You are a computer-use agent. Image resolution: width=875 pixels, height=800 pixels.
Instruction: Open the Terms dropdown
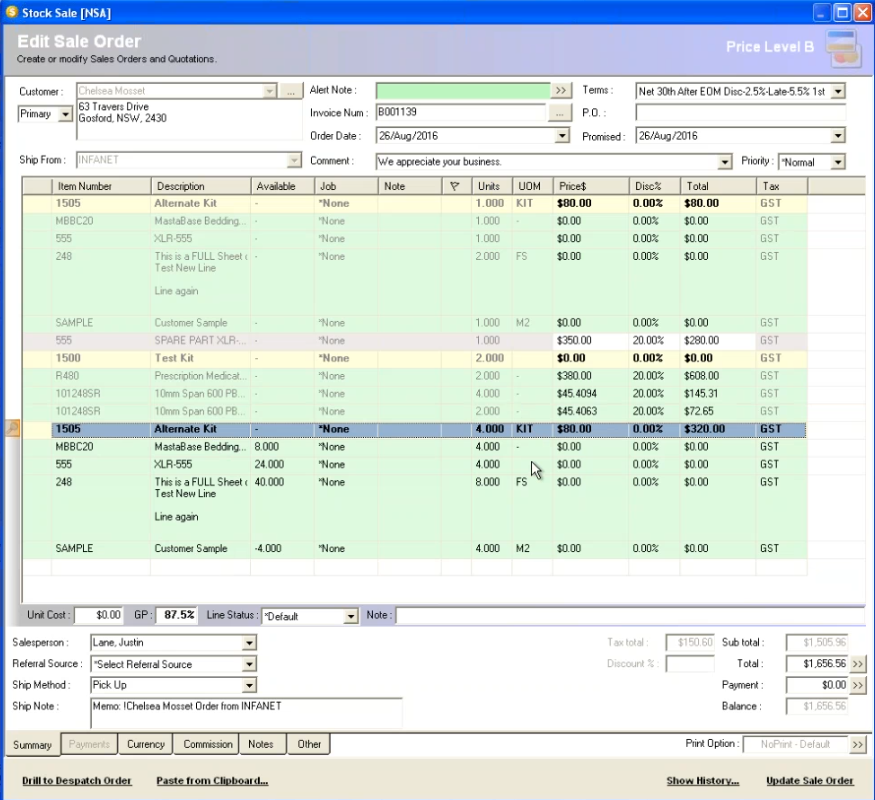[838, 91]
